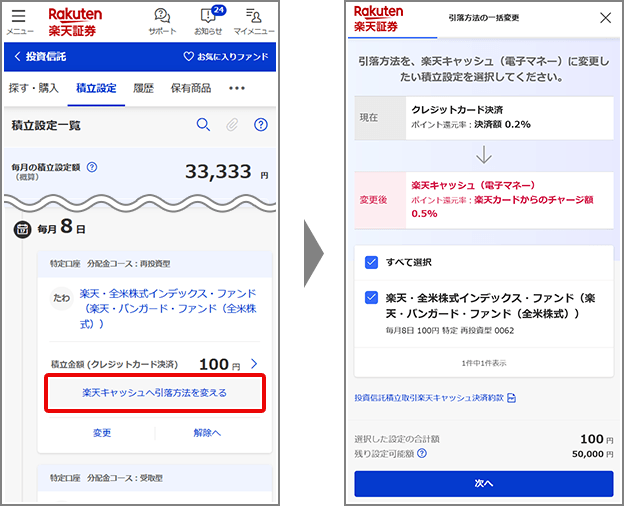The image size is (624, 506).
Task: Click 楽天キャッシュ(電子マネー) after-change row
Action: pos(484,200)
